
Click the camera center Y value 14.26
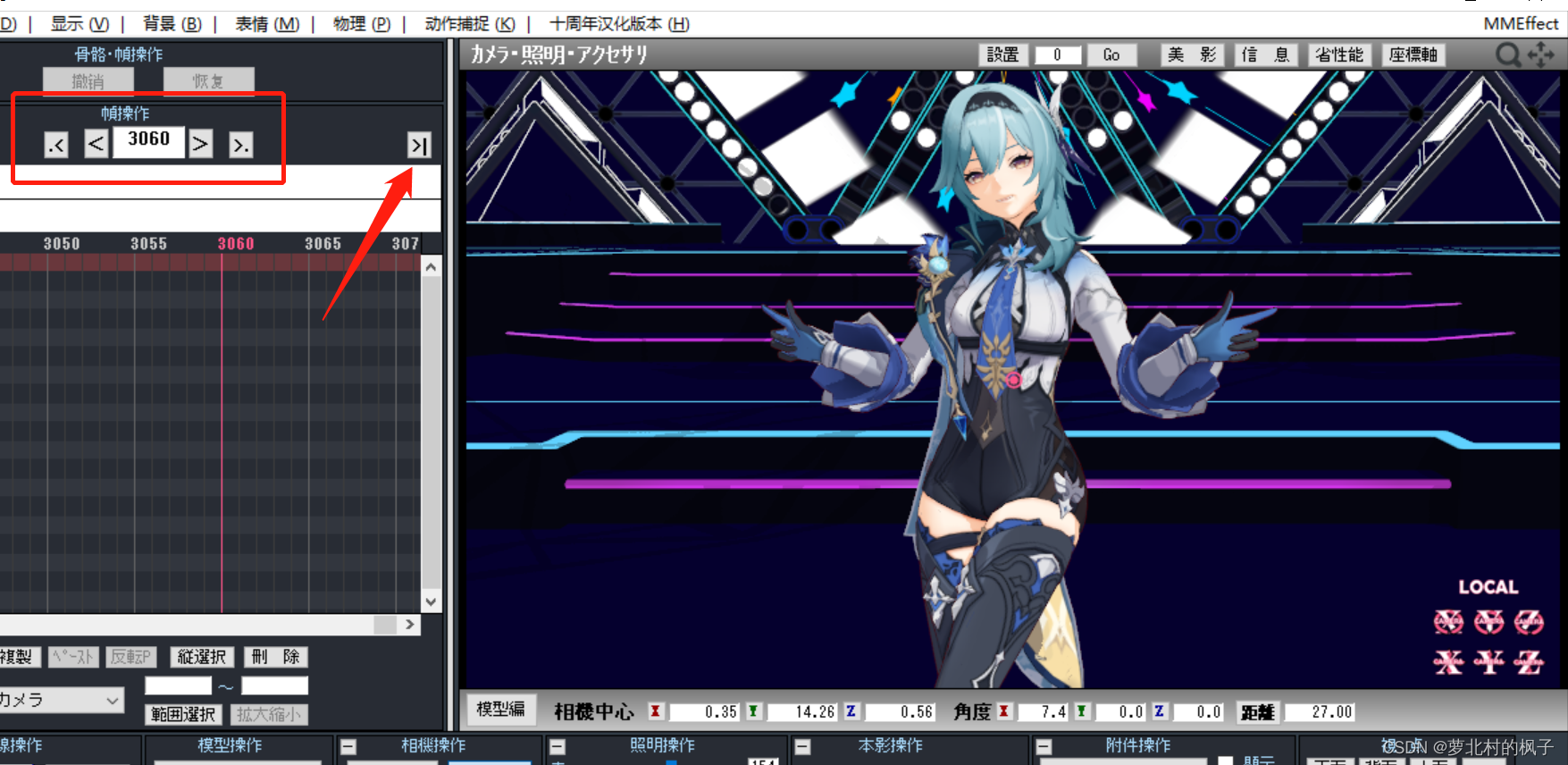[x=802, y=712]
